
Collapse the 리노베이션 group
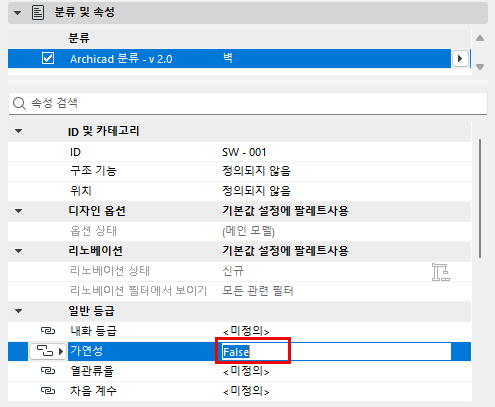[19, 251]
